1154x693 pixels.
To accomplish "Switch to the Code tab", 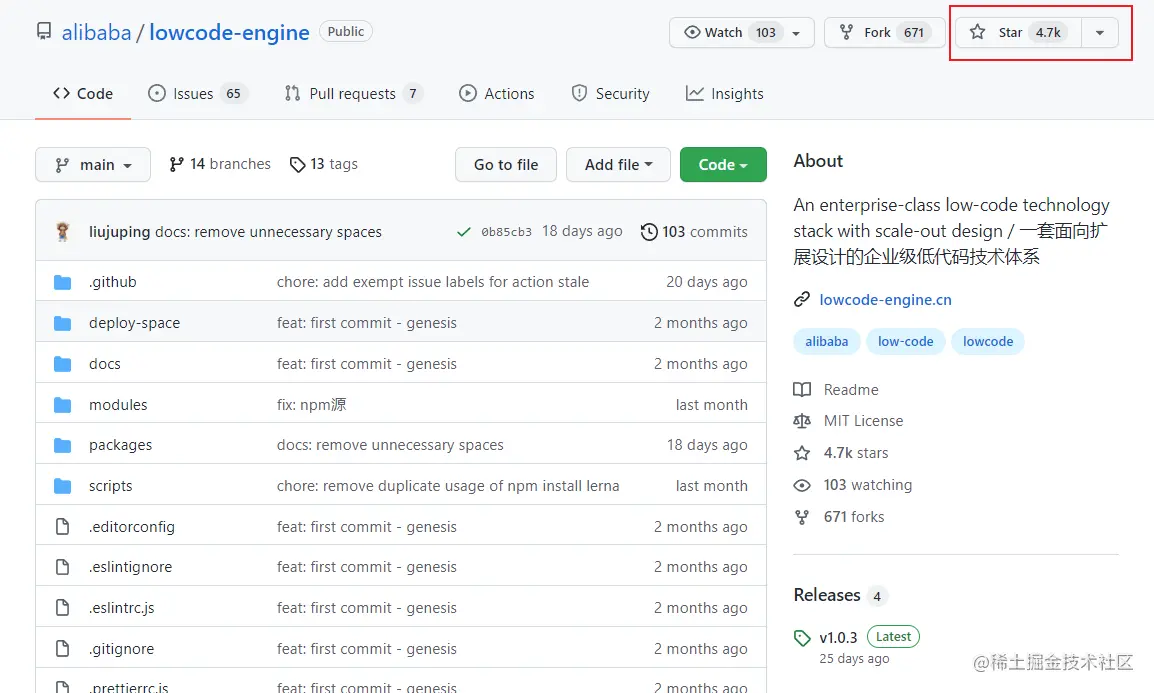I will pos(82,94).
